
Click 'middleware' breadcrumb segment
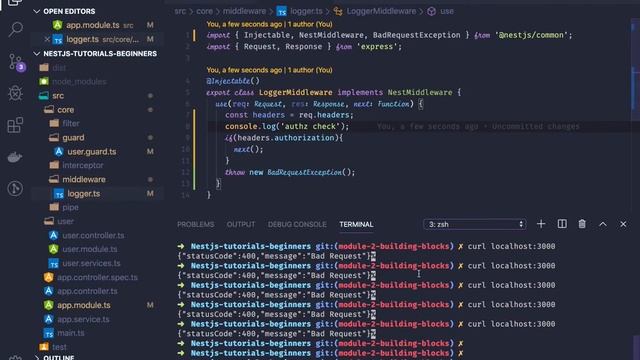coord(244,11)
